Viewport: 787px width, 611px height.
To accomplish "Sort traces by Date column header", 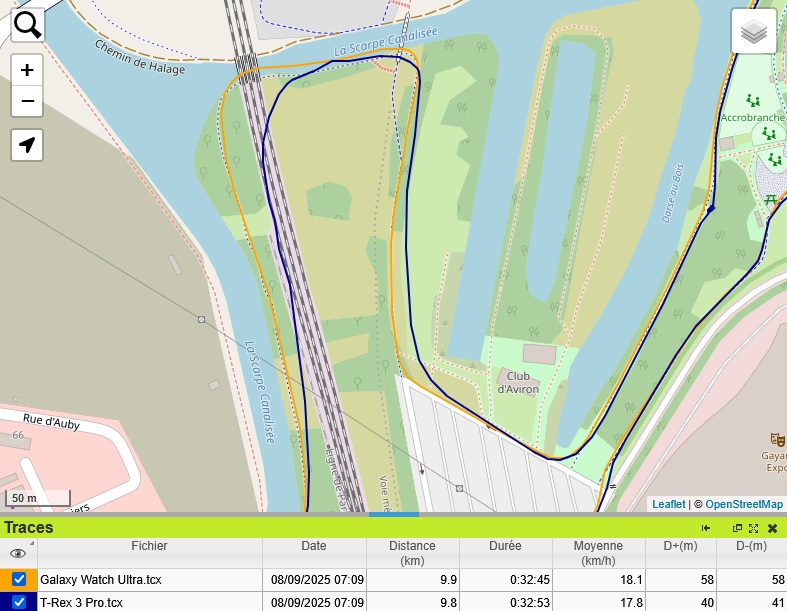I will 313,546.
